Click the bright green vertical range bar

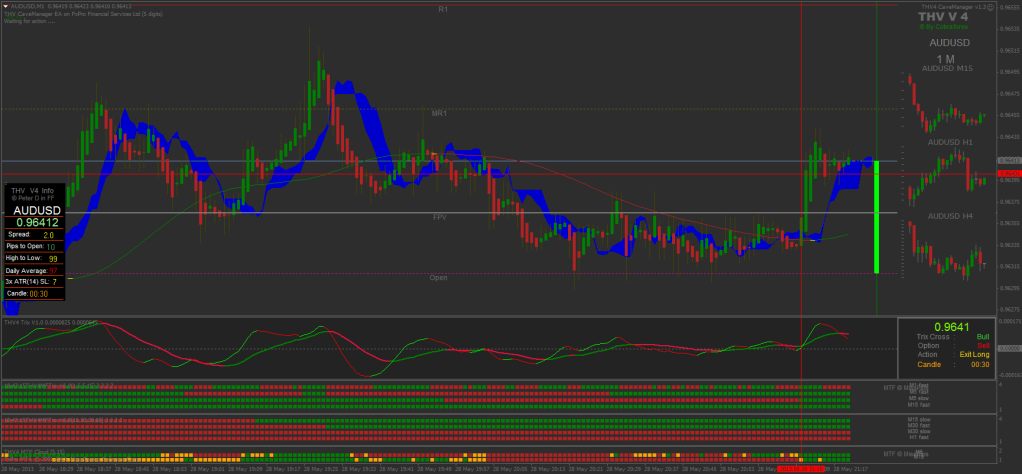pos(877,217)
